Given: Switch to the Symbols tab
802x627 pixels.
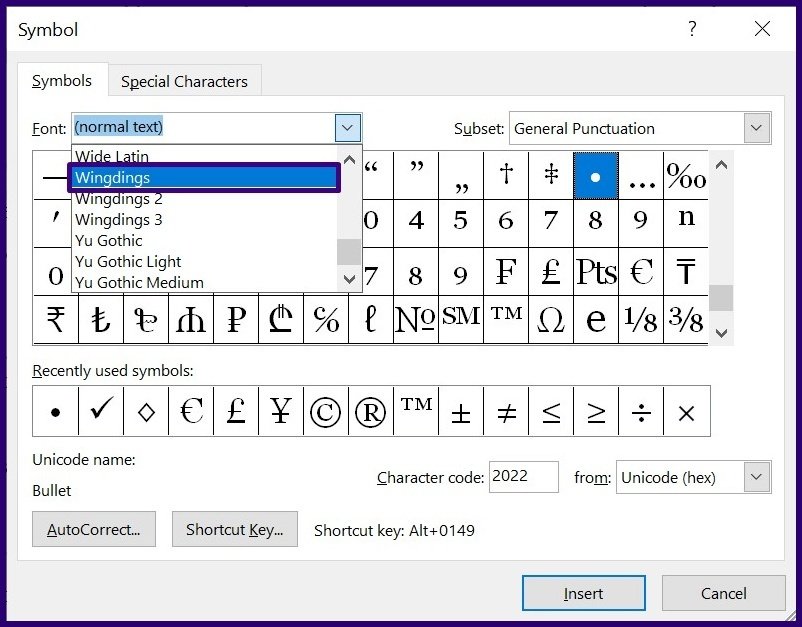Looking at the screenshot, I should click(62, 81).
